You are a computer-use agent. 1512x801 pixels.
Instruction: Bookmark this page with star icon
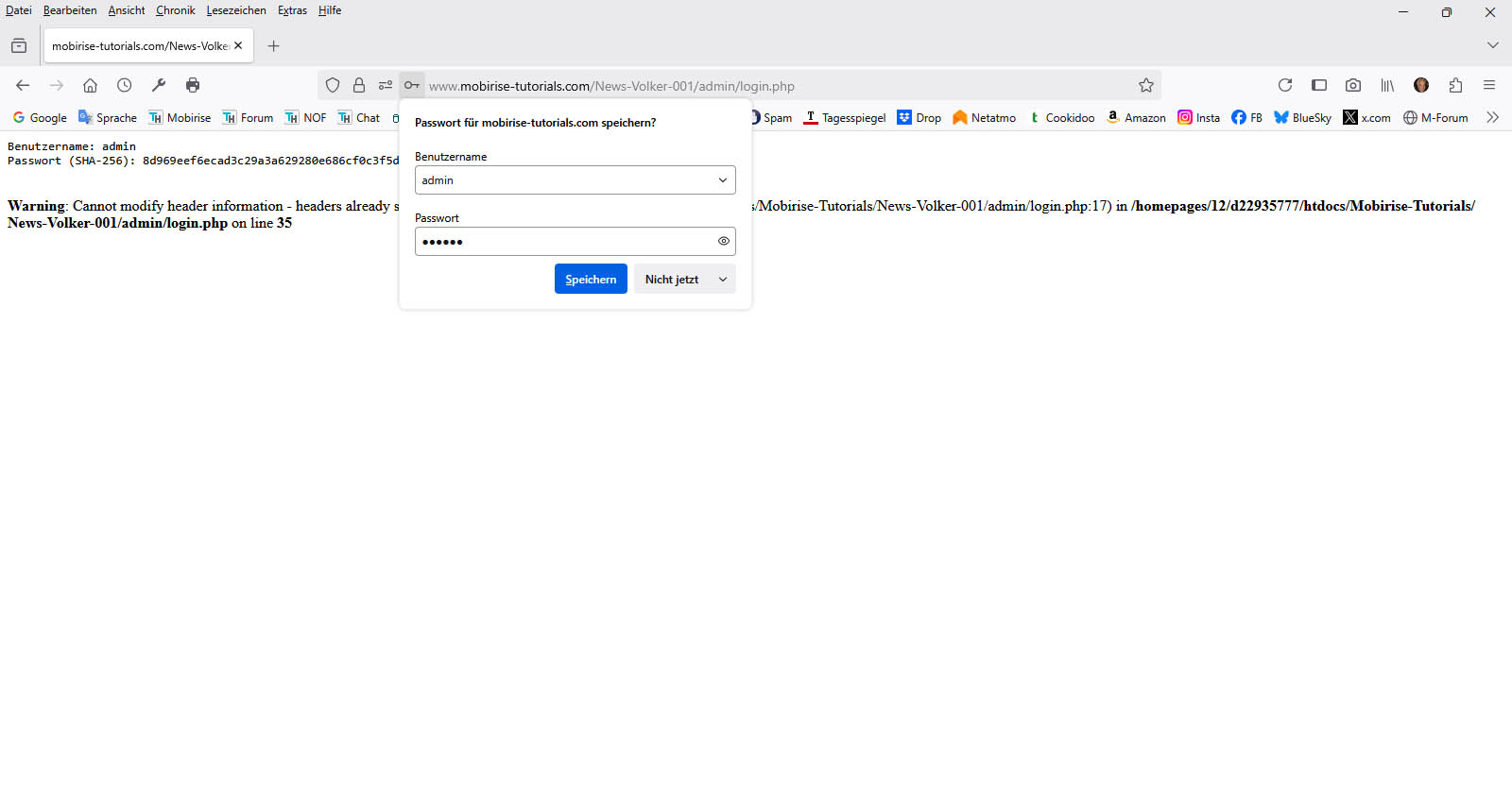coord(1146,85)
